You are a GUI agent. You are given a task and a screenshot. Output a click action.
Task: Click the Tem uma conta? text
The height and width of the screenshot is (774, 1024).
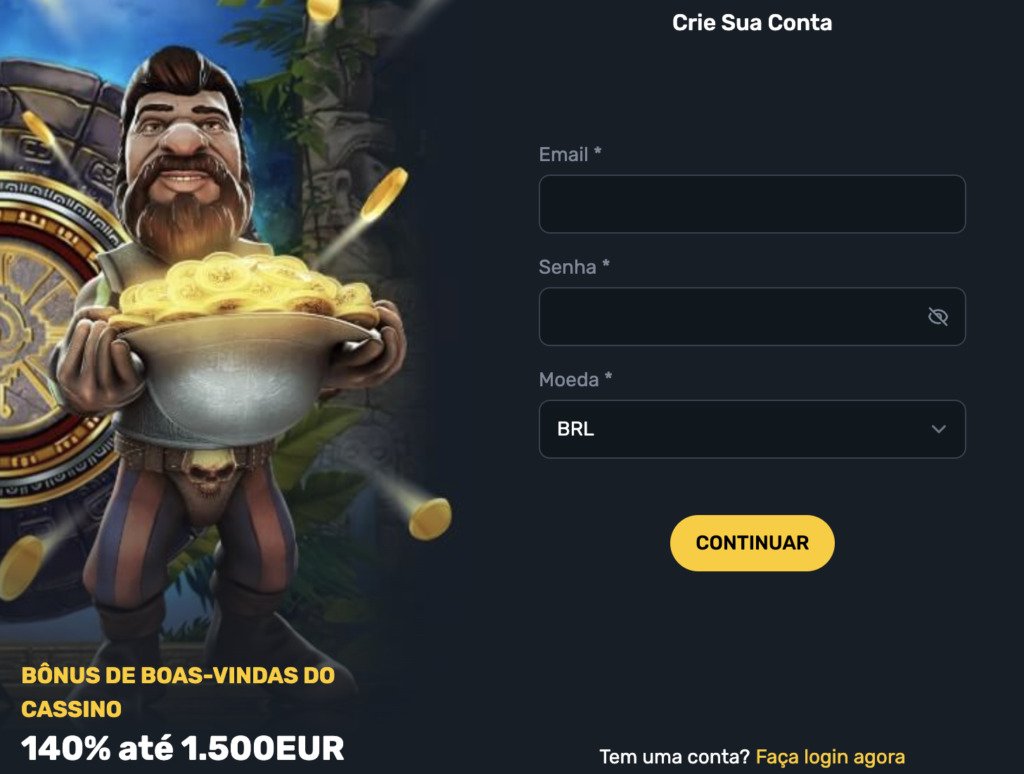[x=675, y=757]
